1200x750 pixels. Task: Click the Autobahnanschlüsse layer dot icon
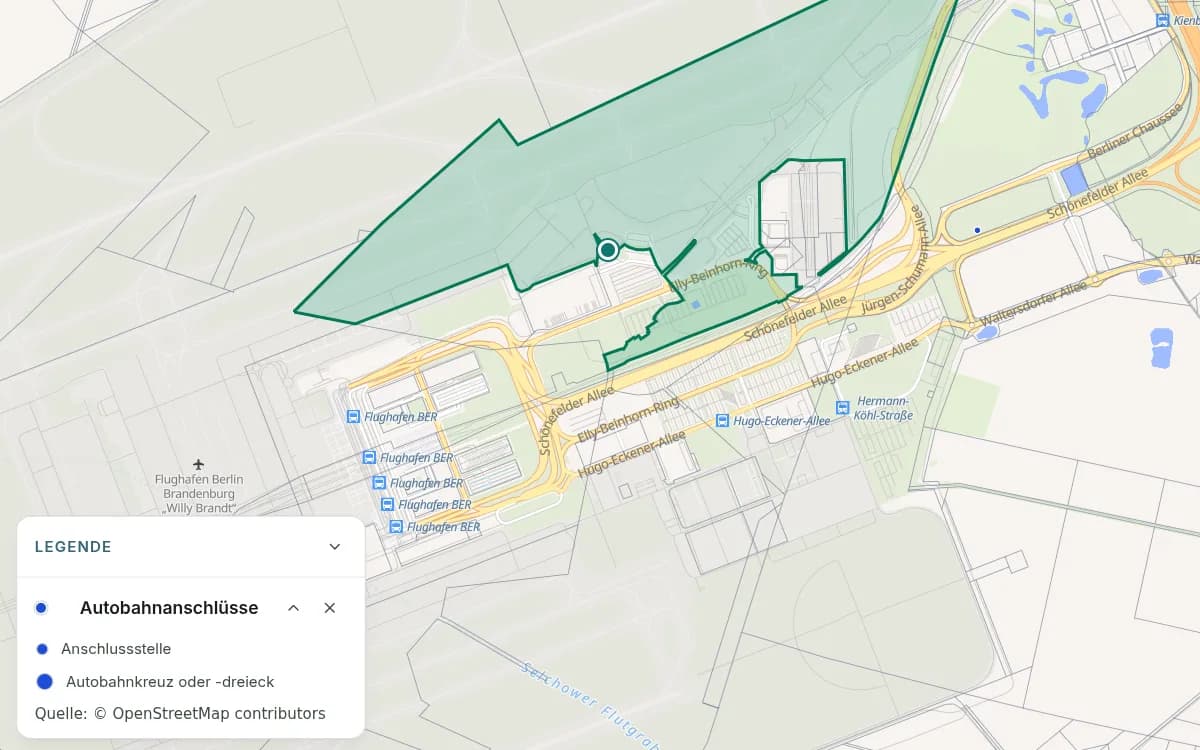(41, 608)
